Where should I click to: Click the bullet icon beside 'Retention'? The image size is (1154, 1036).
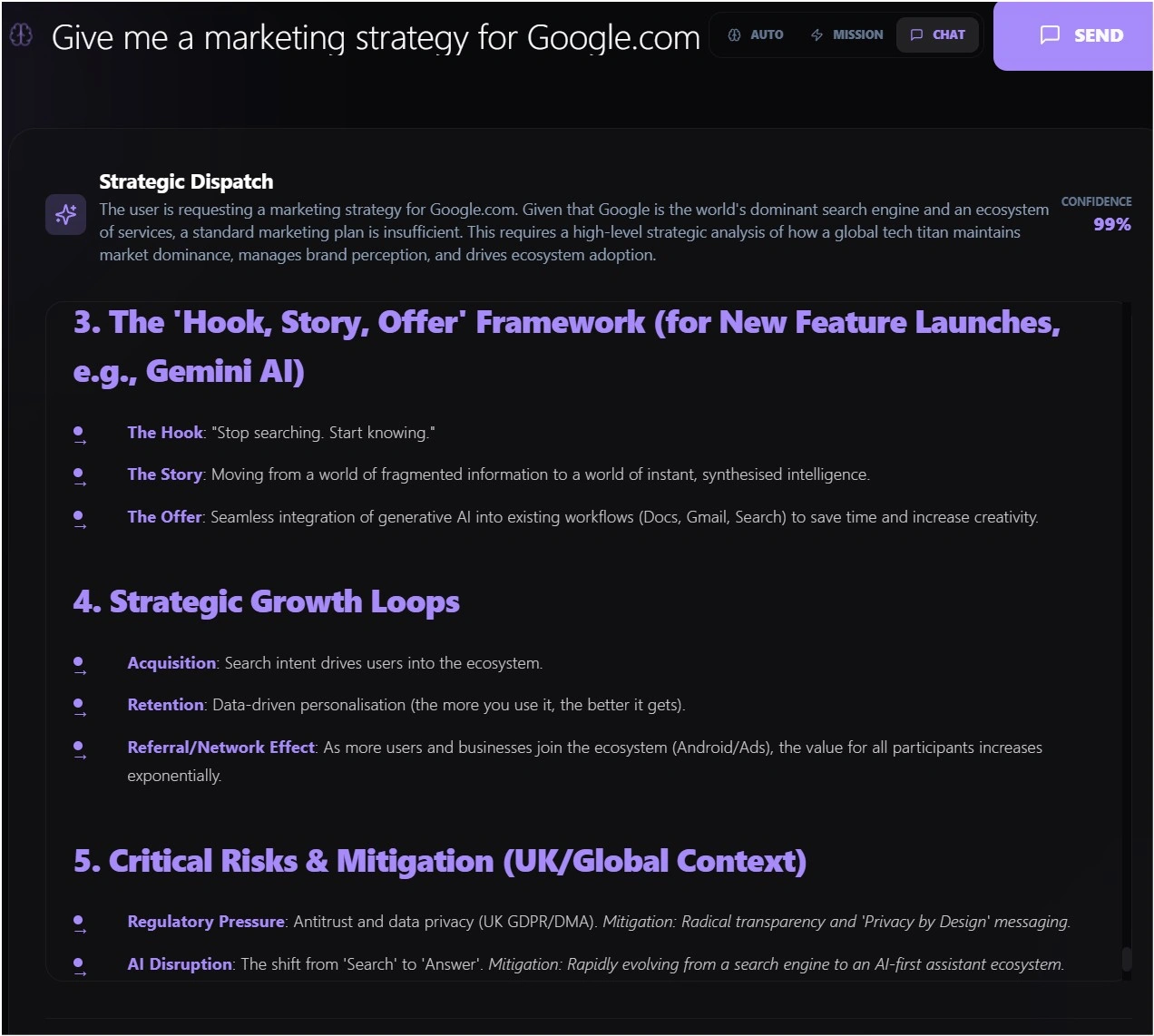point(80,708)
